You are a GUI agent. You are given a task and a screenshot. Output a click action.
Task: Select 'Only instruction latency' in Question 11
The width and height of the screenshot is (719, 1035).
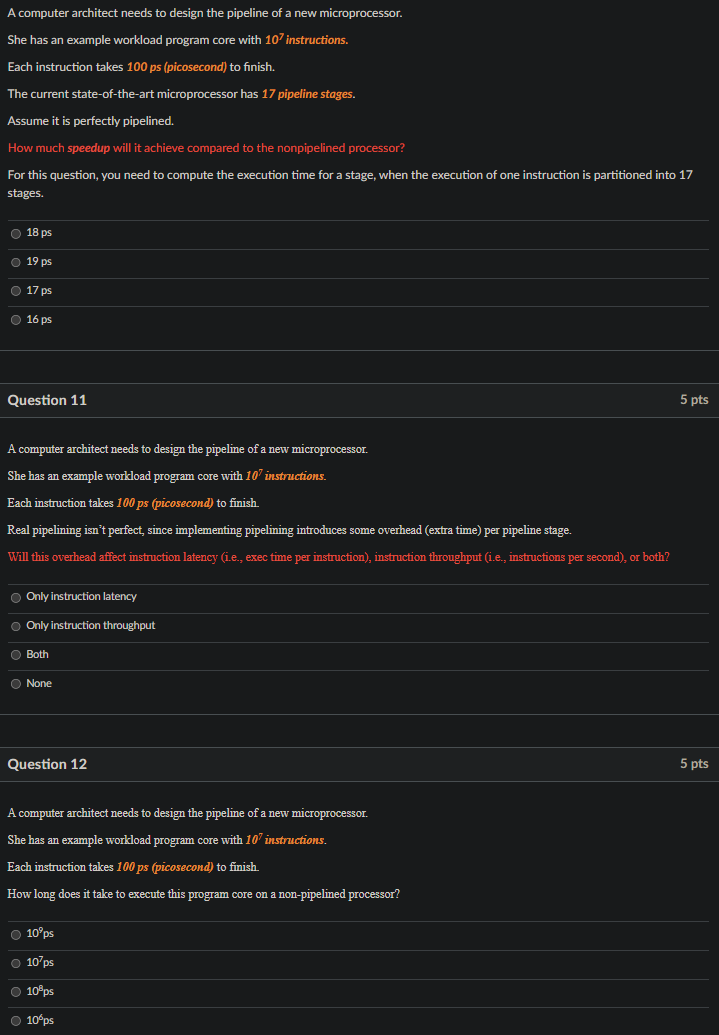point(16,597)
